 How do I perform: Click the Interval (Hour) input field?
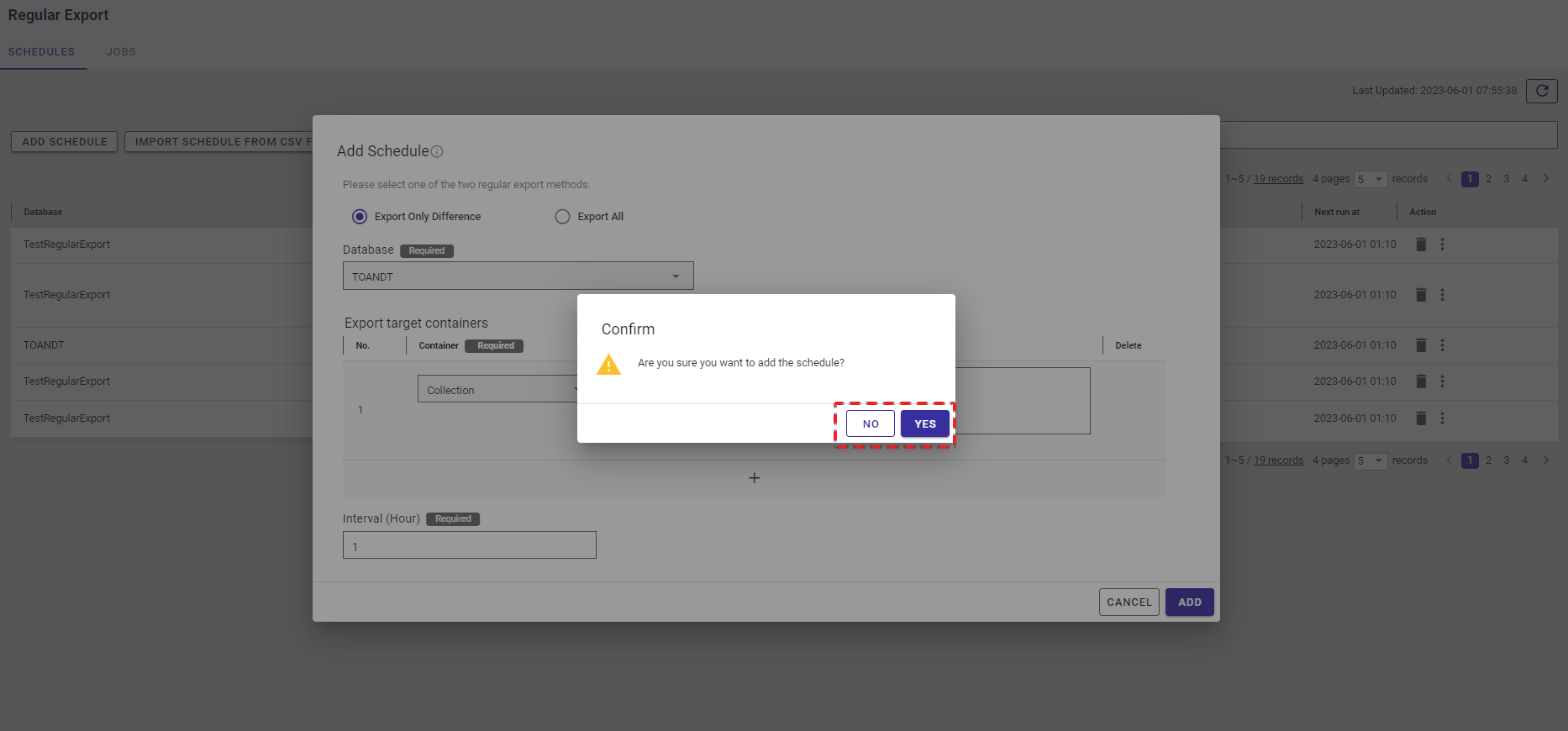pyautogui.click(x=469, y=546)
